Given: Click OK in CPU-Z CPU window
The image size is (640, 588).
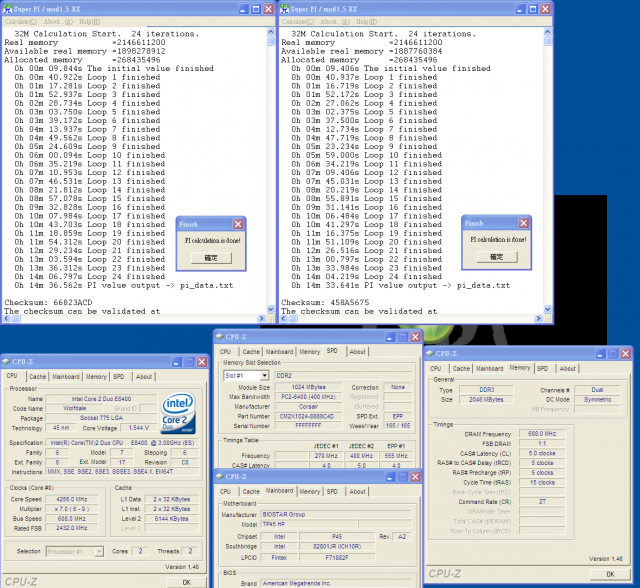Looking at the screenshot, I should 187,582.
